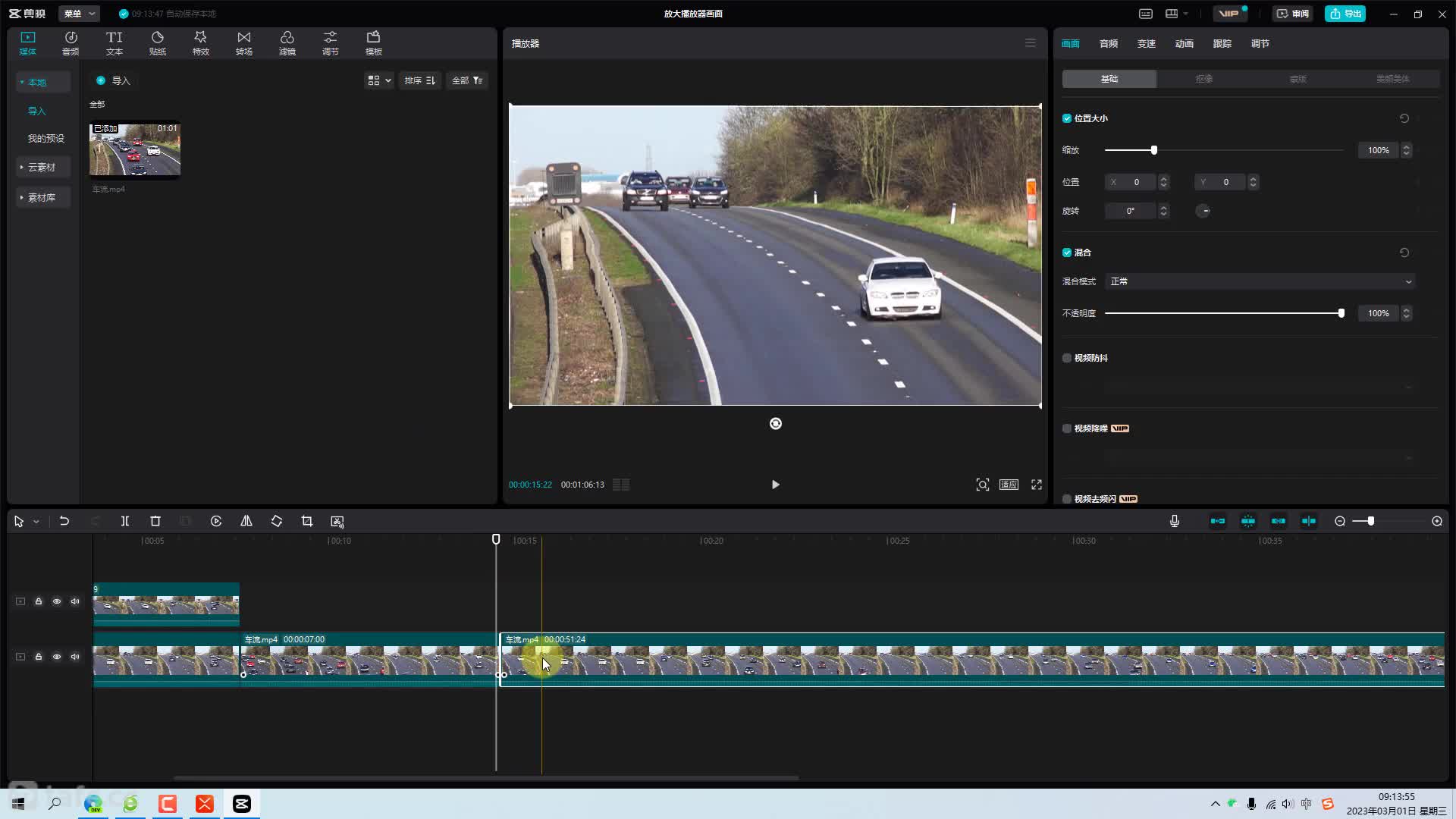Mirror the clip with the flip icon
This screenshot has width=1456, height=819.
click(x=246, y=521)
